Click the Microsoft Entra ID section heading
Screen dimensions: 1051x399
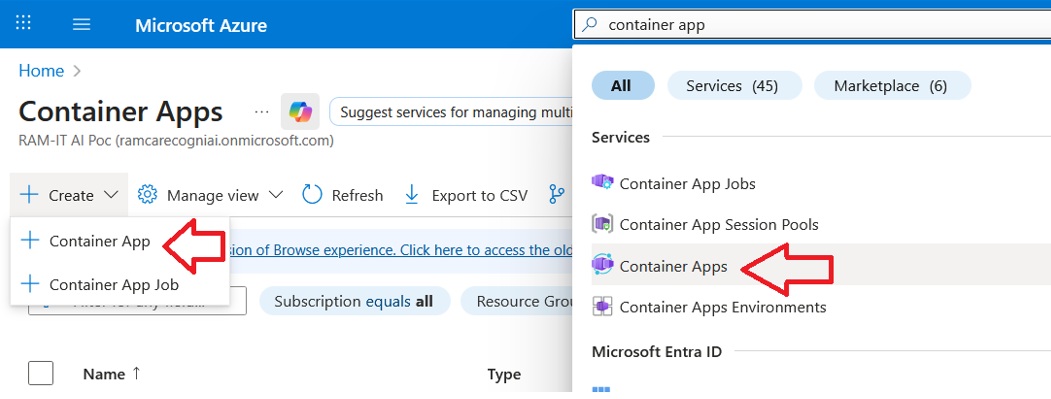pos(657,351)
